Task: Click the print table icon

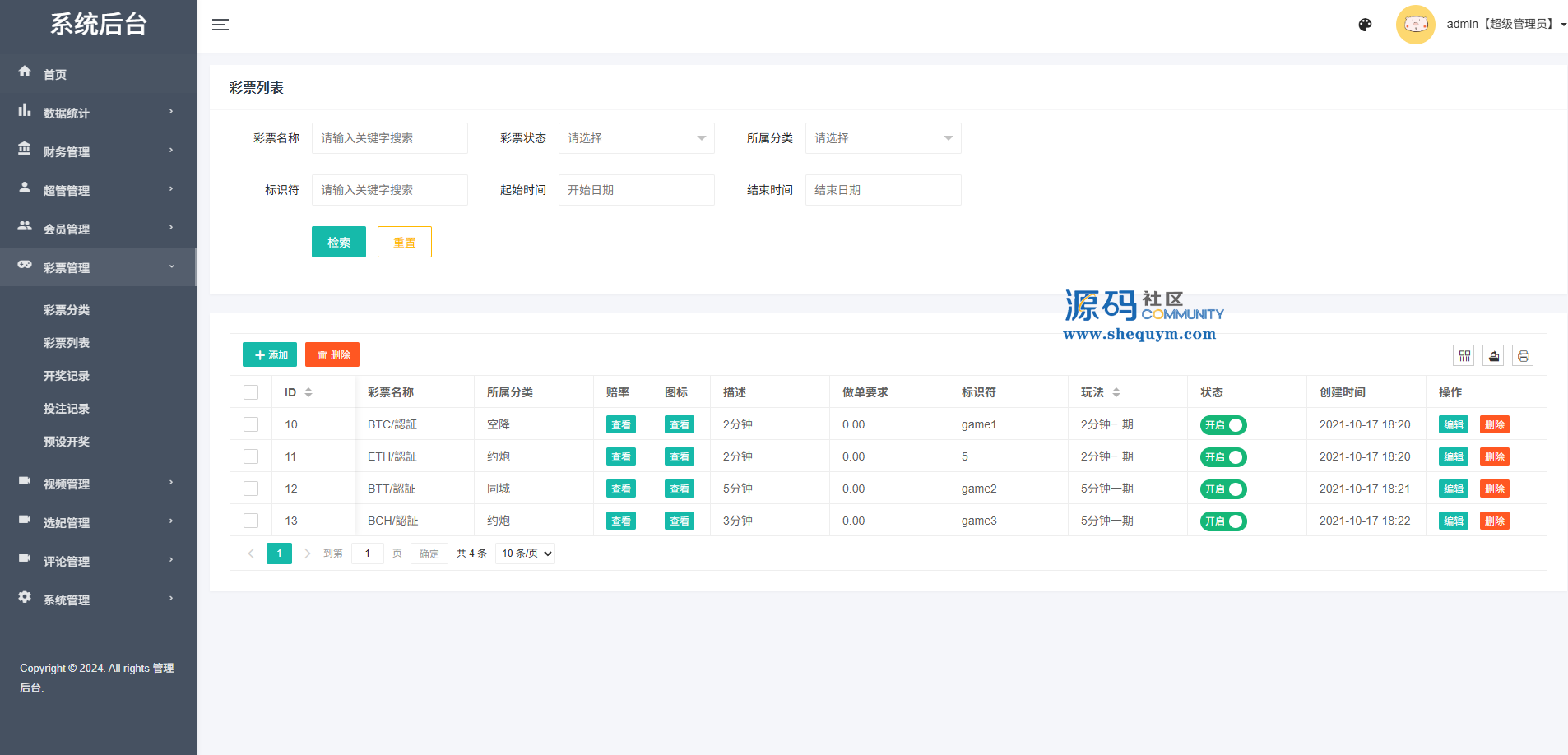Action: 1523,355
